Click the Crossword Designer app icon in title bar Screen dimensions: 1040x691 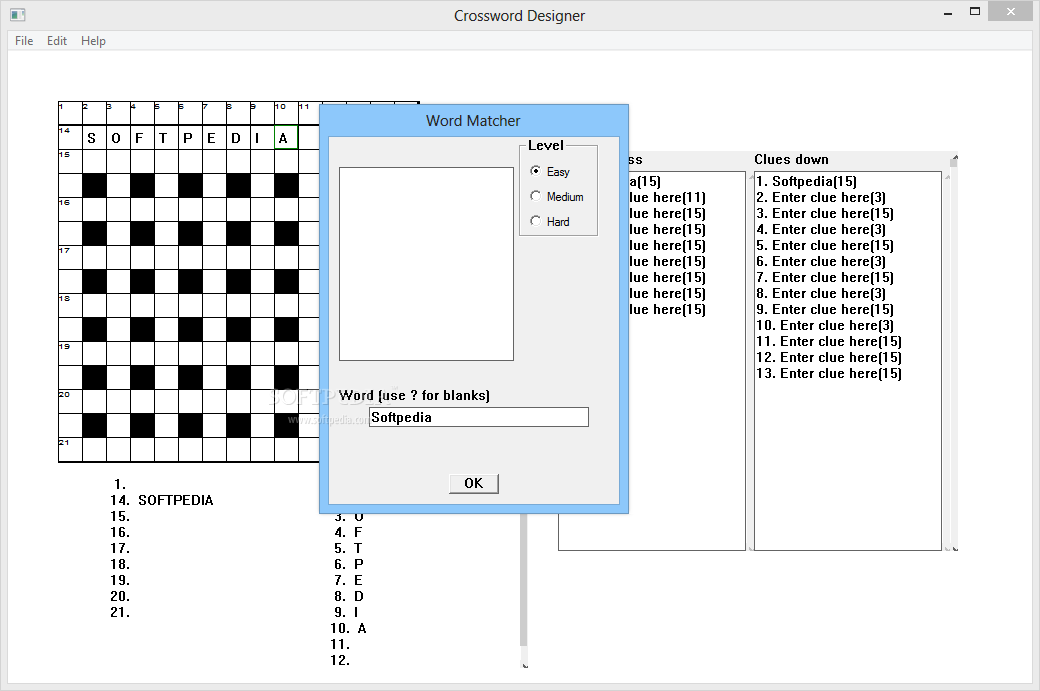pos(18,15)
